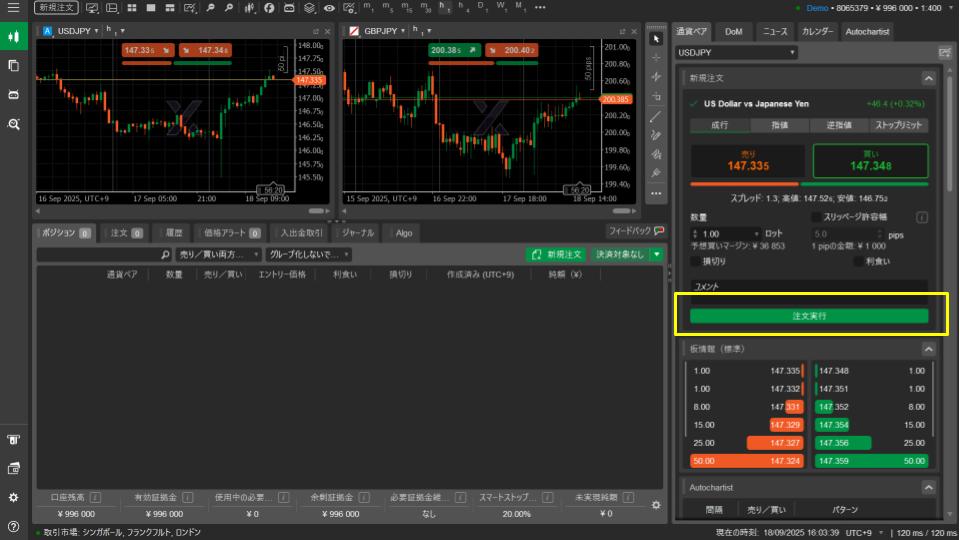Open the indicators f icon in toolbar

point(269,8)
